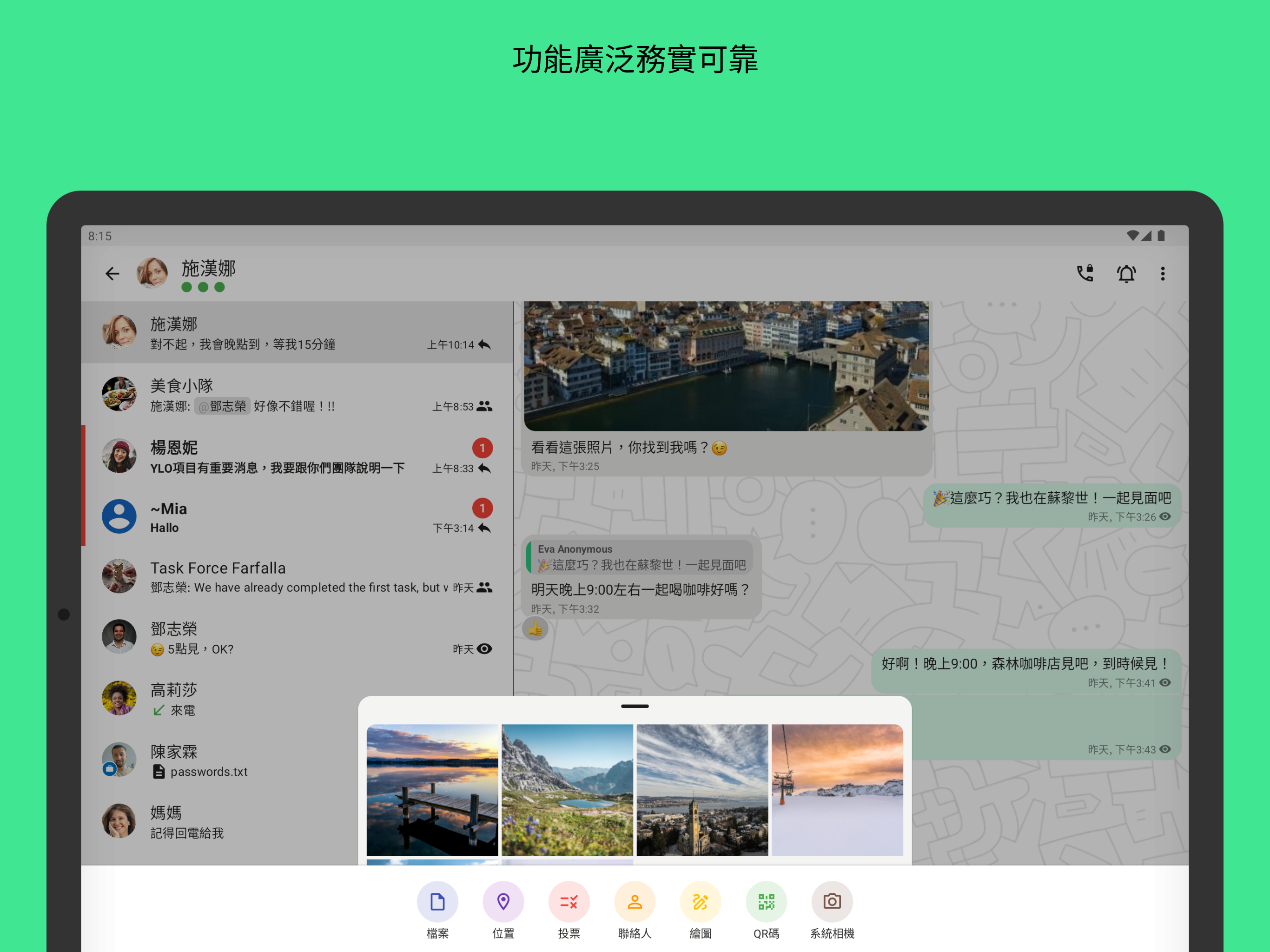Open 施漢娜 conversation in chat list
This screenshot has width=1270, height=952.
297,332
